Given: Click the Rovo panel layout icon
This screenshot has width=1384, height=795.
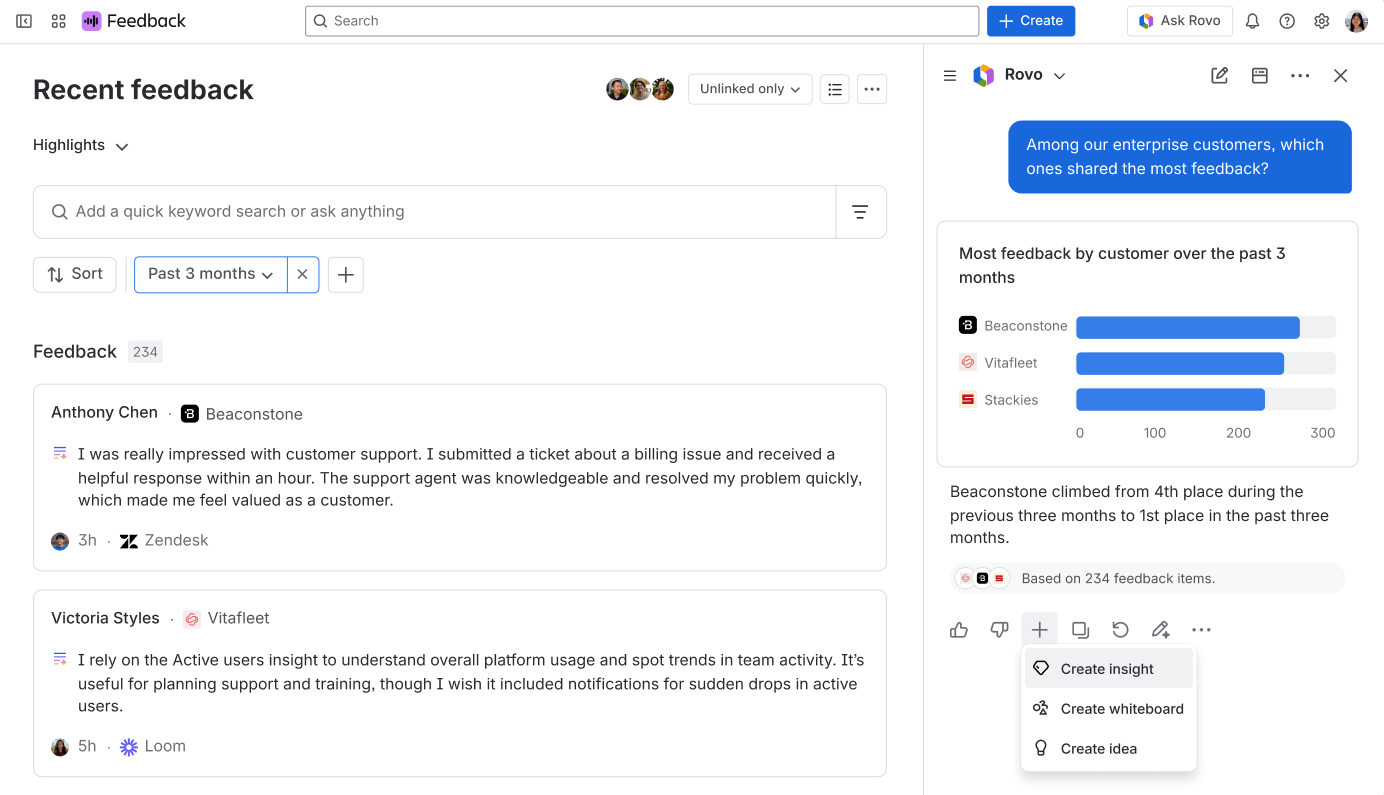Looking at the screenshot, I should coord(1260,76).
